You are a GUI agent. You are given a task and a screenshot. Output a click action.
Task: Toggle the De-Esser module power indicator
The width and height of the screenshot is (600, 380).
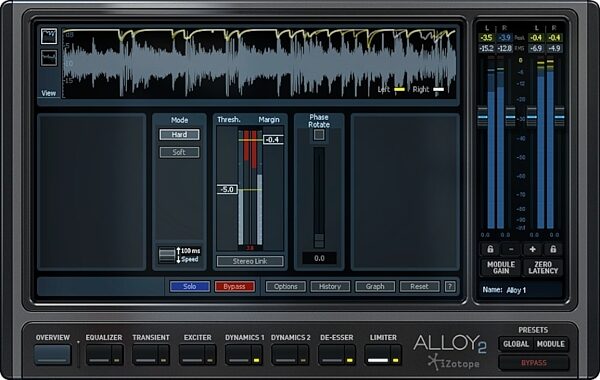click(x=349, y=360)
